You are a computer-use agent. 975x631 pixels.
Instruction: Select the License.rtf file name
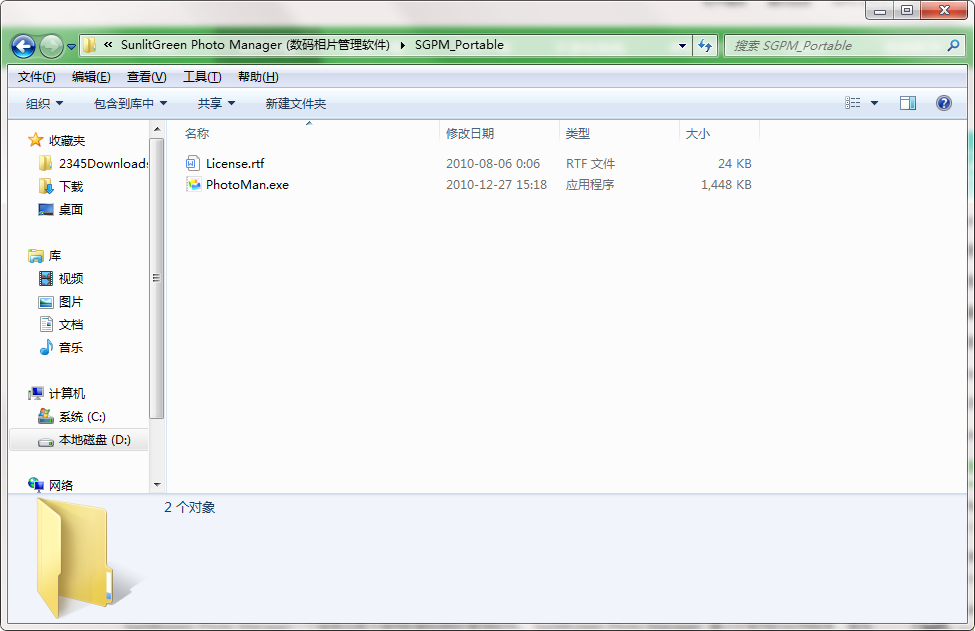(x=235, y=164)
